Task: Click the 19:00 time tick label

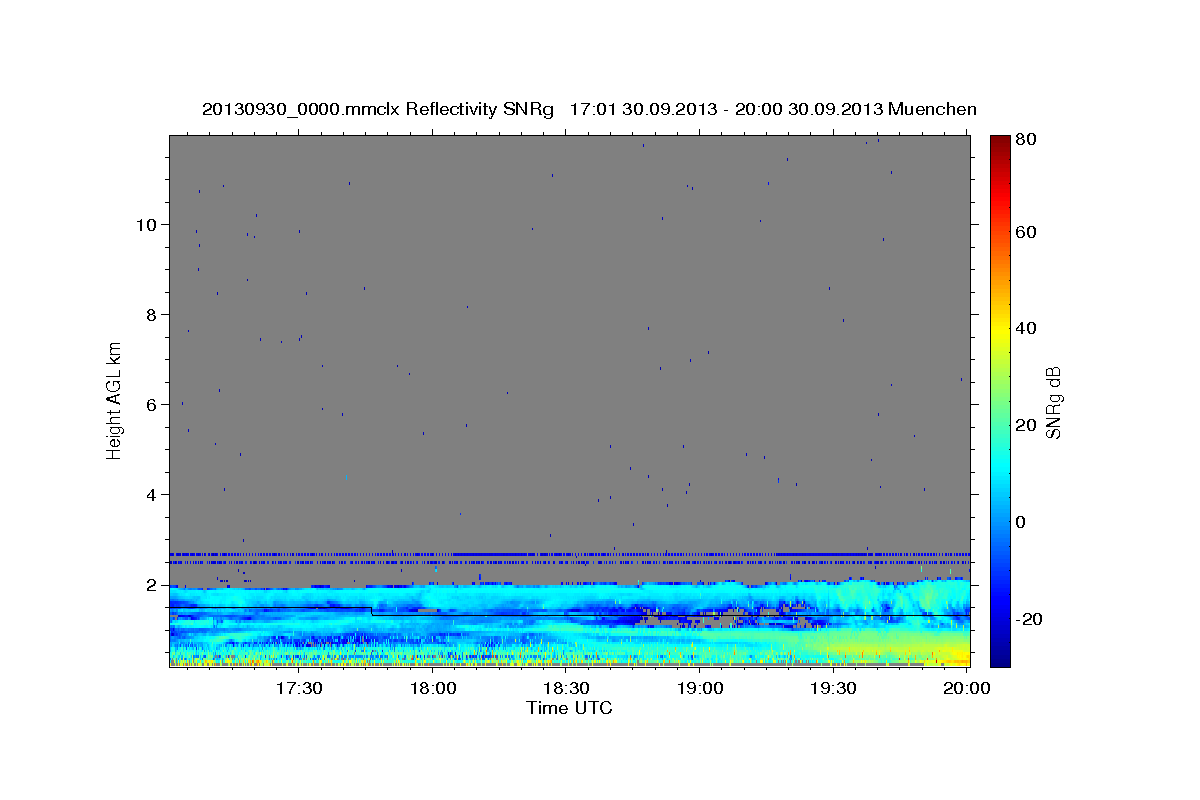Action: pyautogui.click(x=700, y=688)
